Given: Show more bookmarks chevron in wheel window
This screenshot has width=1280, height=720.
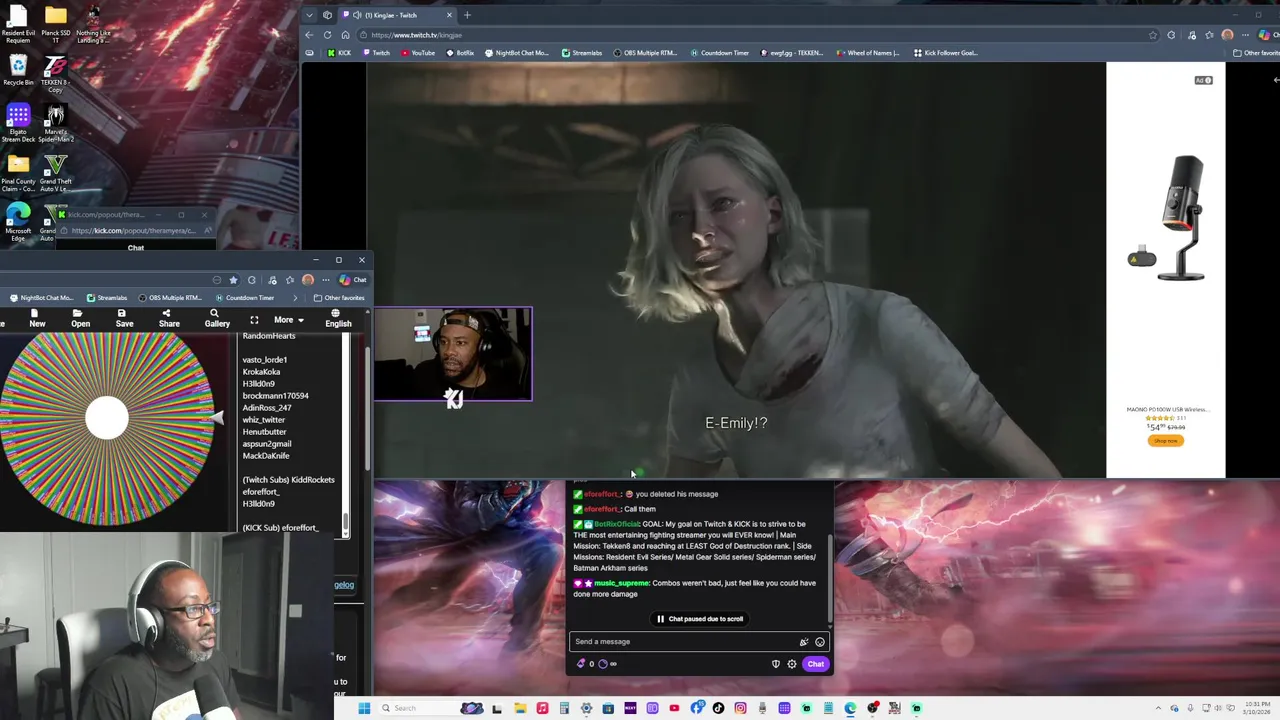Looking at the screenshot, I should (294, 298).
